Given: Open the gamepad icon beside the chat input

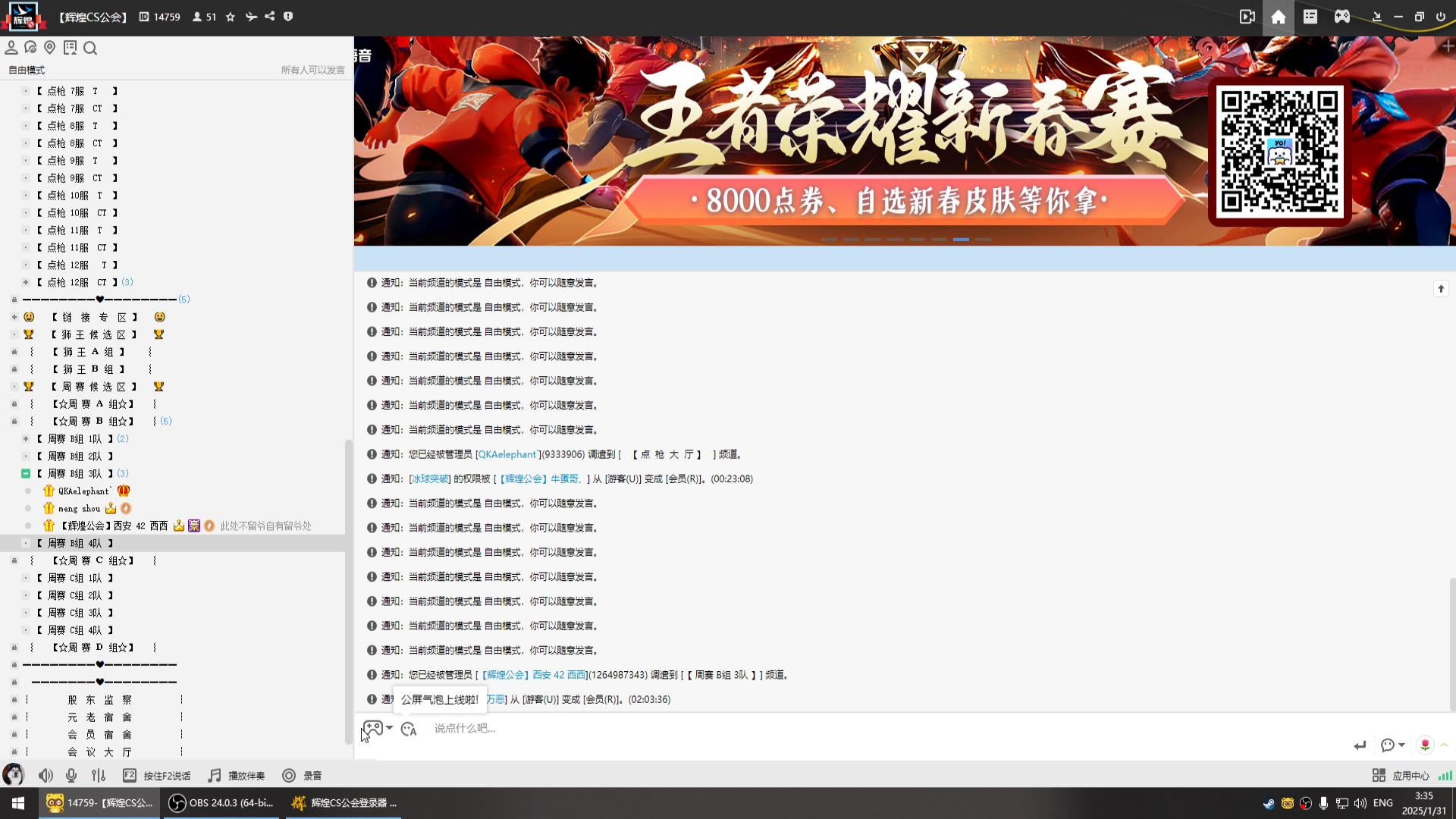Looking at the screenshot, I should (372, 729).
